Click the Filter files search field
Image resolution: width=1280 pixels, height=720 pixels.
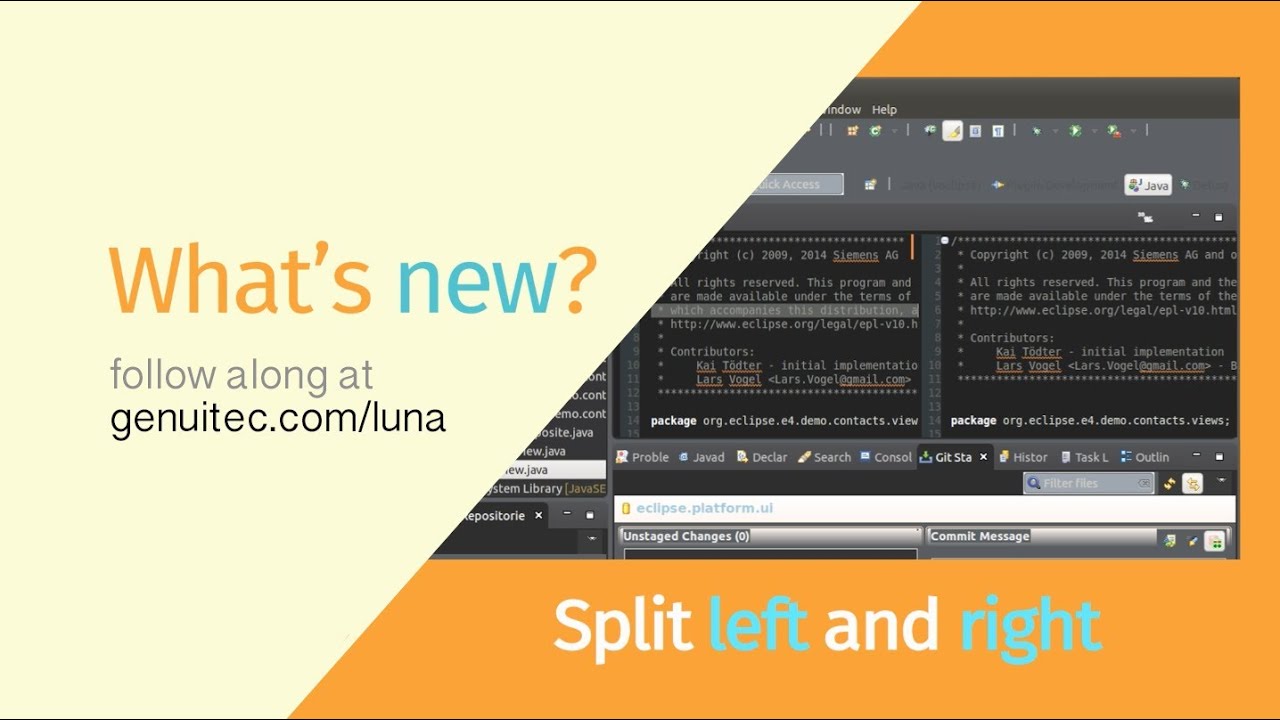coord(1088,483)
